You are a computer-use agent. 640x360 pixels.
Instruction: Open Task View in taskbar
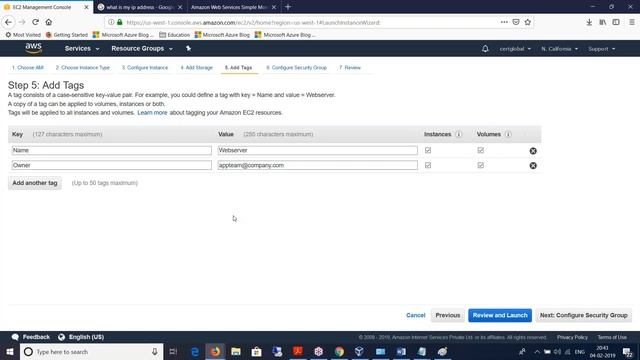[x=173, y=351]
